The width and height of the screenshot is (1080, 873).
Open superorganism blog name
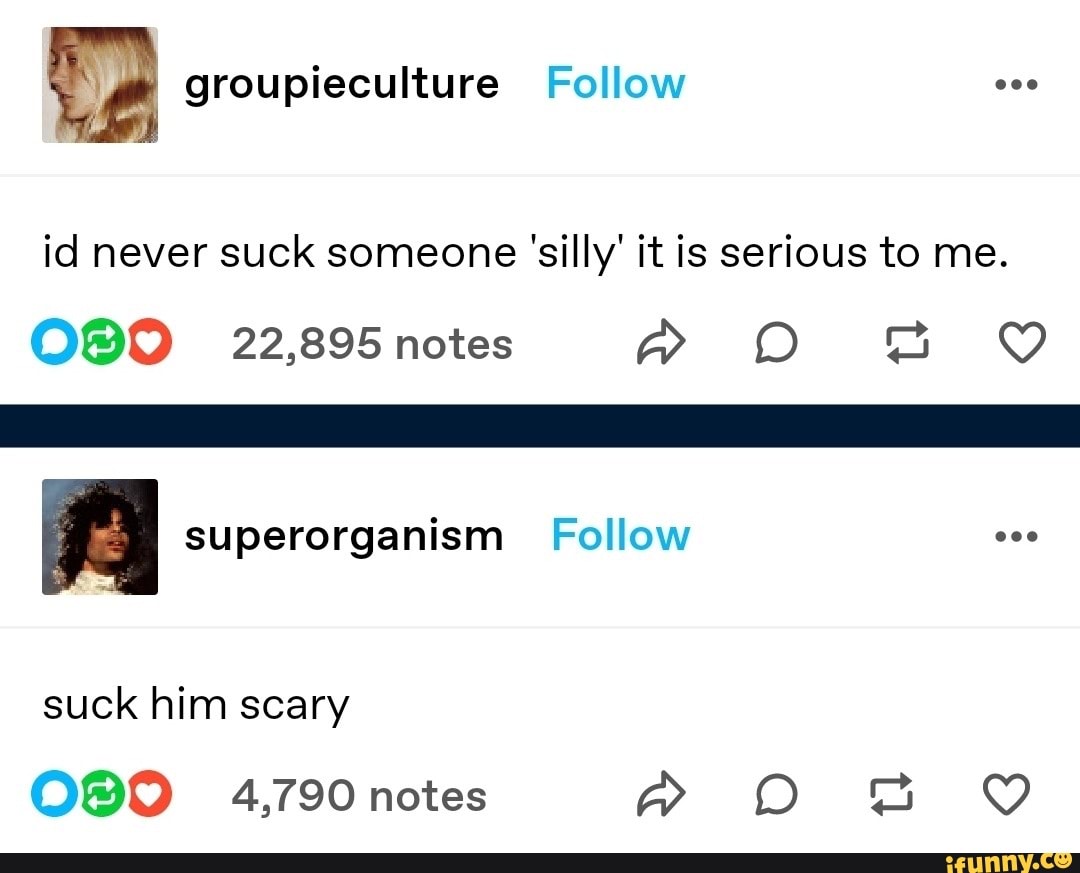[344, 537]
